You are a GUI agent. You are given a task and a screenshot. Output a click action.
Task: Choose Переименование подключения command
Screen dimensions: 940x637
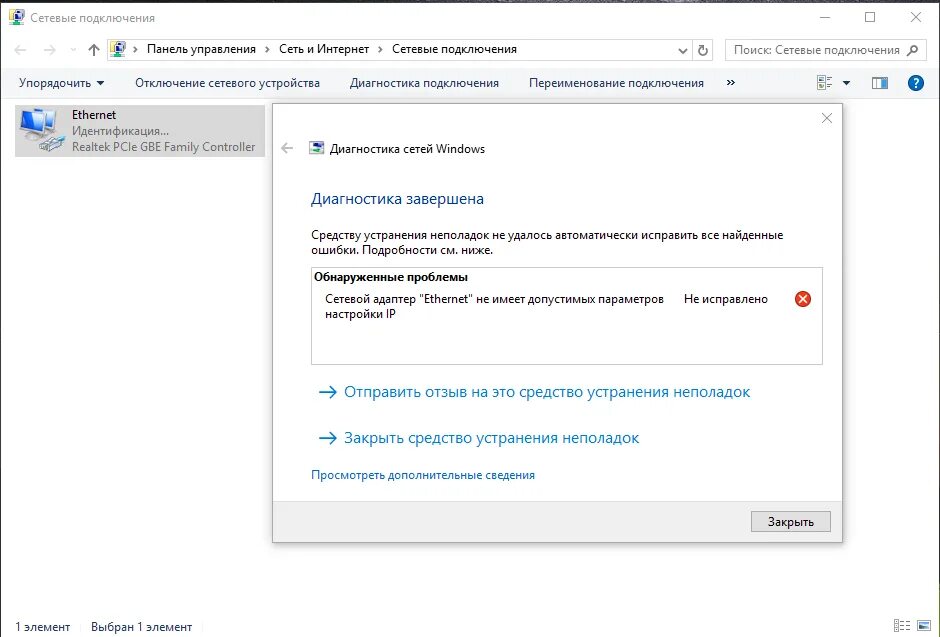coord(616,83)
